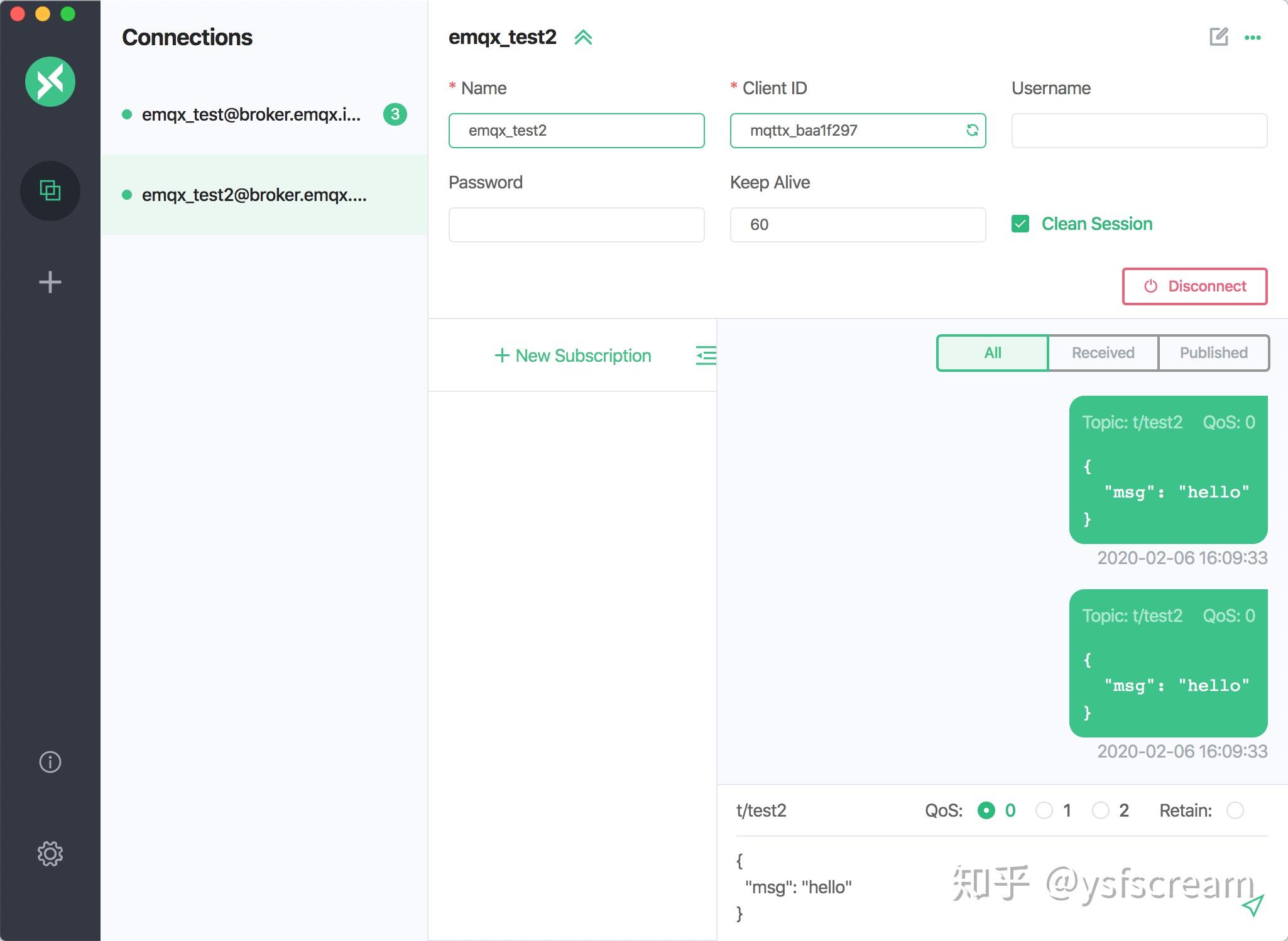Viewport: 1288px width, 941px height.
Task: Hide subscriptions list with collapse icon
Action: tap(706, 356)
